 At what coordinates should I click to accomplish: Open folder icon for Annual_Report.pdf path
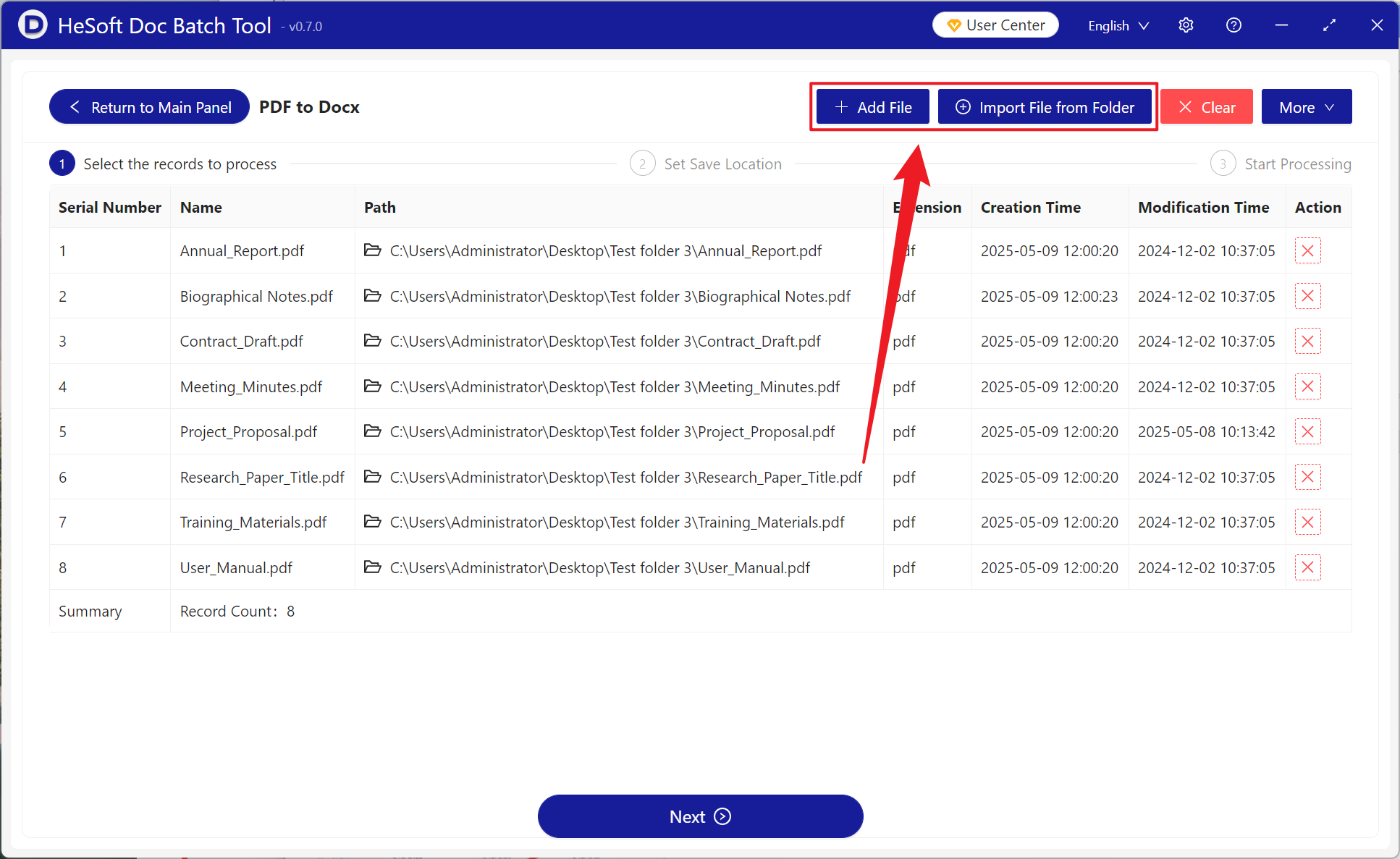pyautogui.click(x=372, y=250)
